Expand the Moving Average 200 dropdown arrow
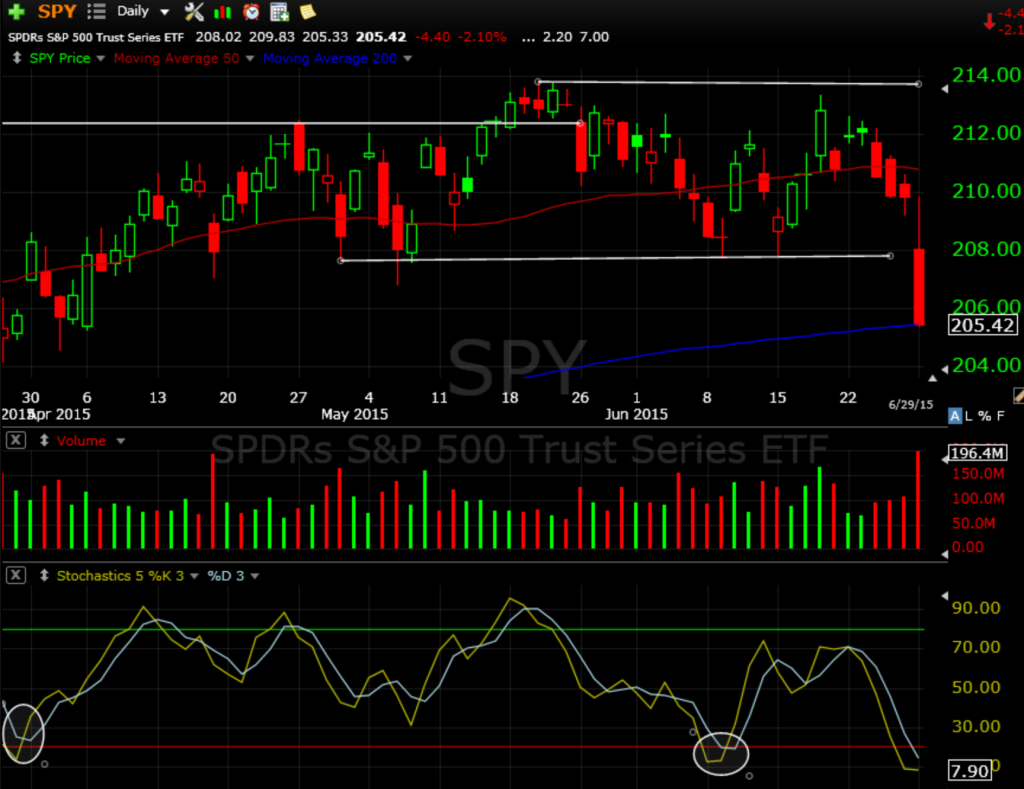Screen dimensions: 1024x789 click(x=408, y=58)
